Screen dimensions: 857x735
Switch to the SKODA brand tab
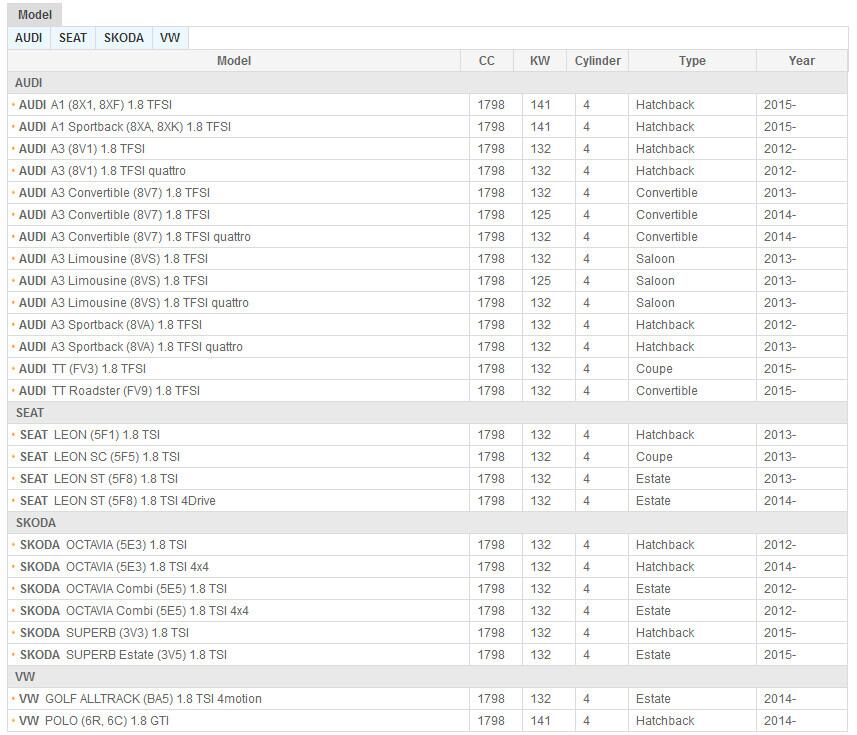tap(124, 38)
